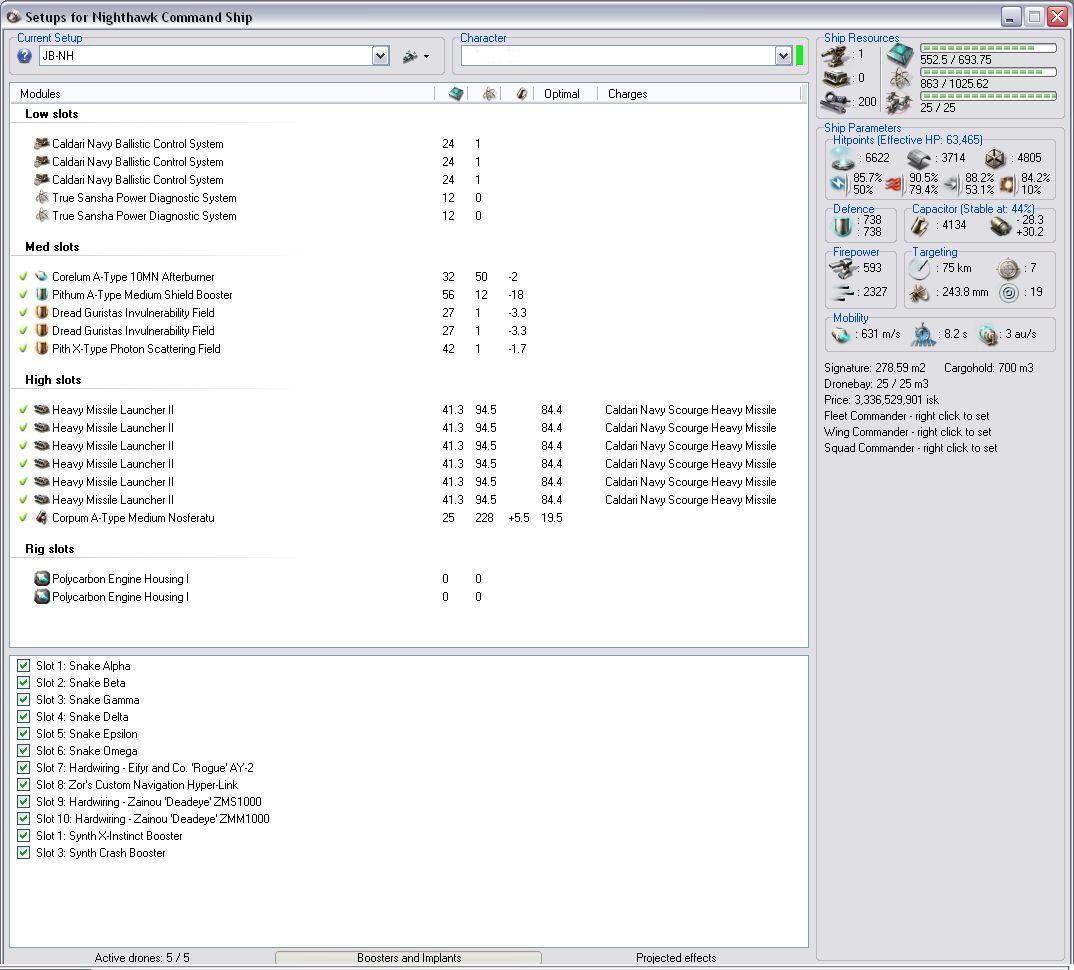The width and height of the screenshot is (1074, 970).
Task: Click the align time icon showing 8.2 s
Action: 924,335
